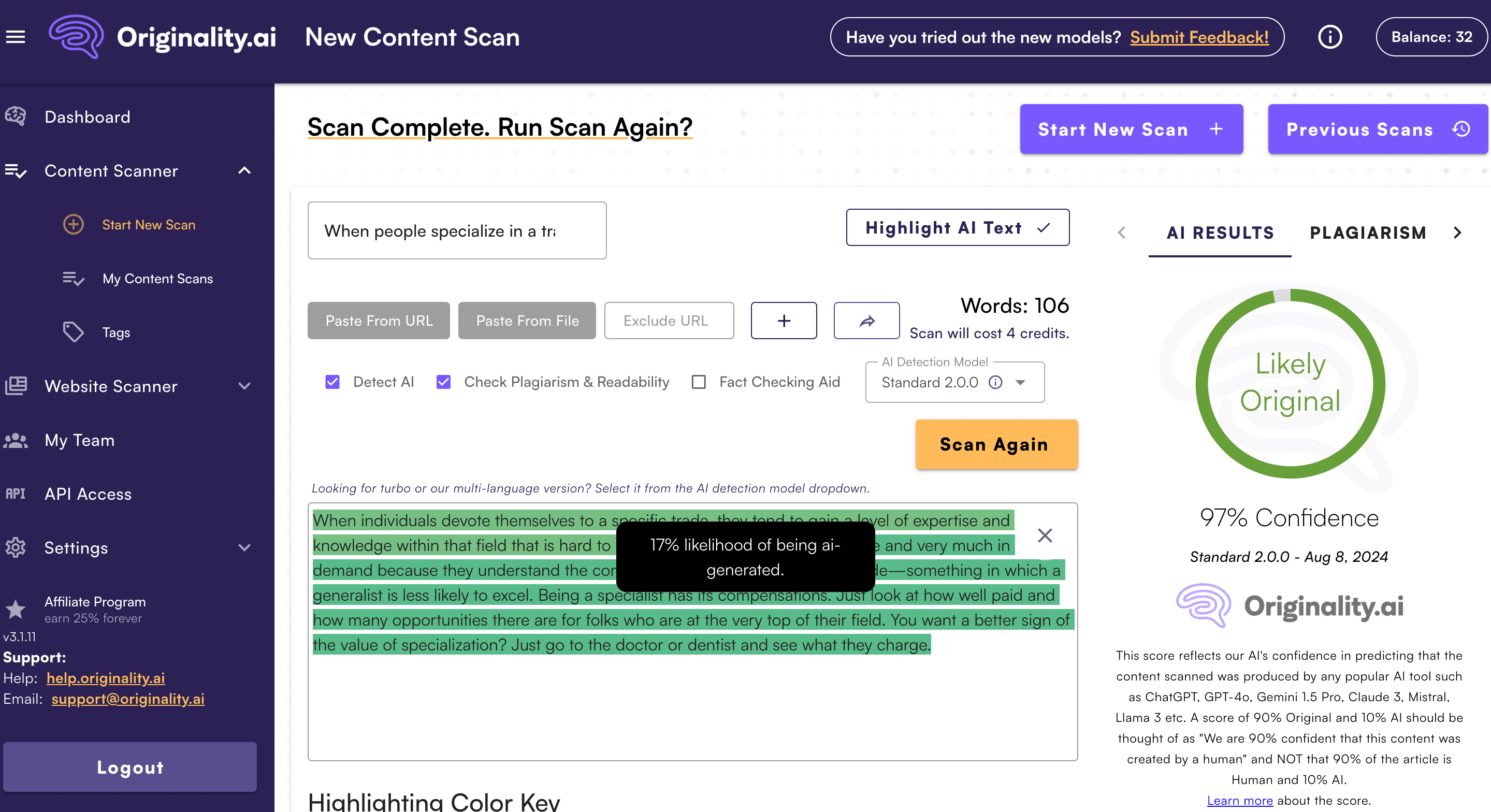The width and height of the screenshot is (1491, 812).
Task: Click the Scan Again button
Action: coord(995,444)
